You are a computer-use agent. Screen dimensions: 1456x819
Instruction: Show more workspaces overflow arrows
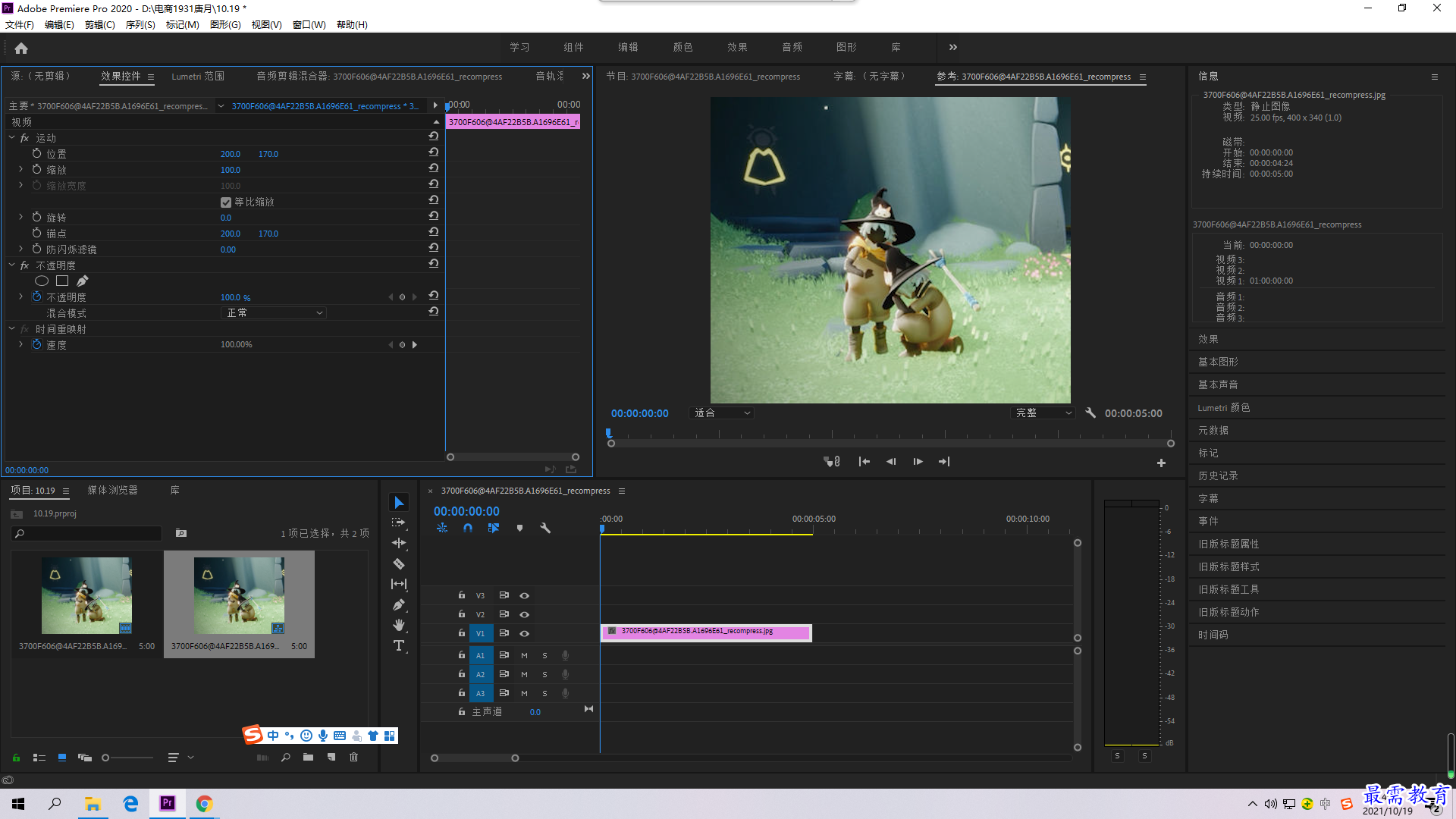[952, 47]
